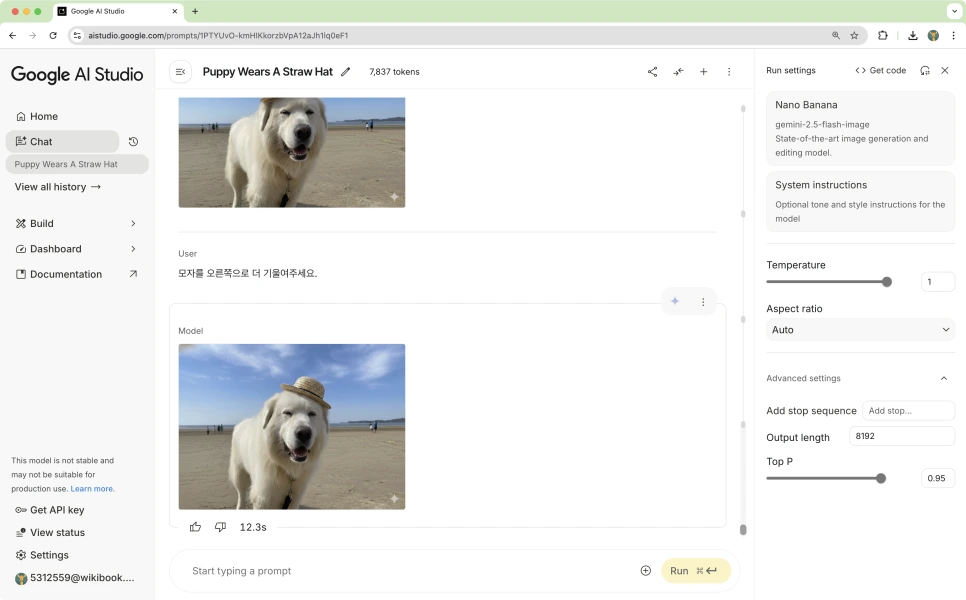Expand the Dashboard menu
The width and height of the screenshot is (966, 600).
coord(76,249)
